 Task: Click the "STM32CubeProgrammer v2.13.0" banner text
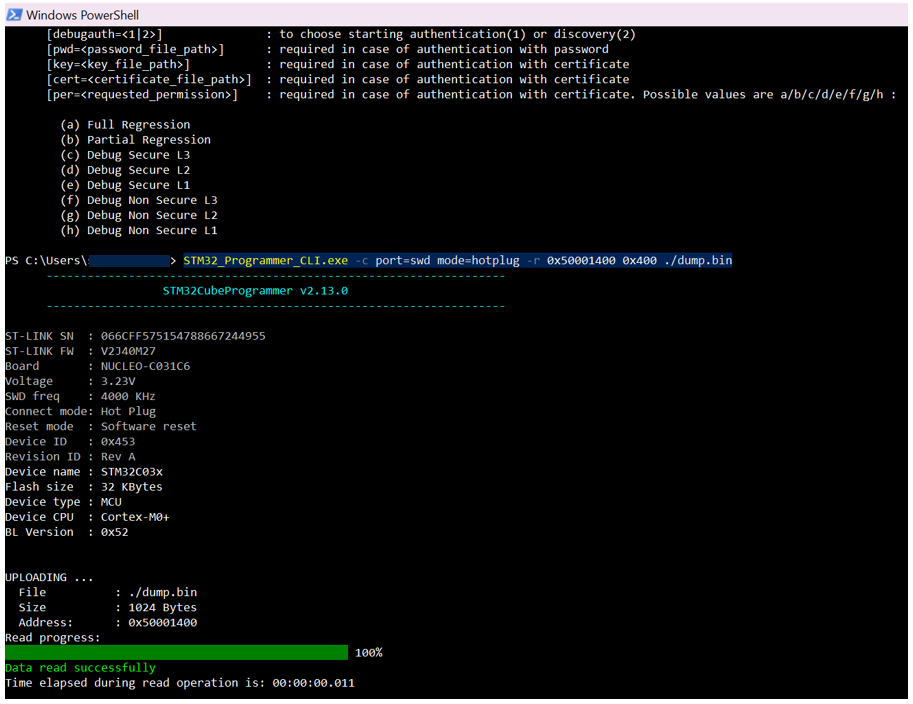point(255,291)
